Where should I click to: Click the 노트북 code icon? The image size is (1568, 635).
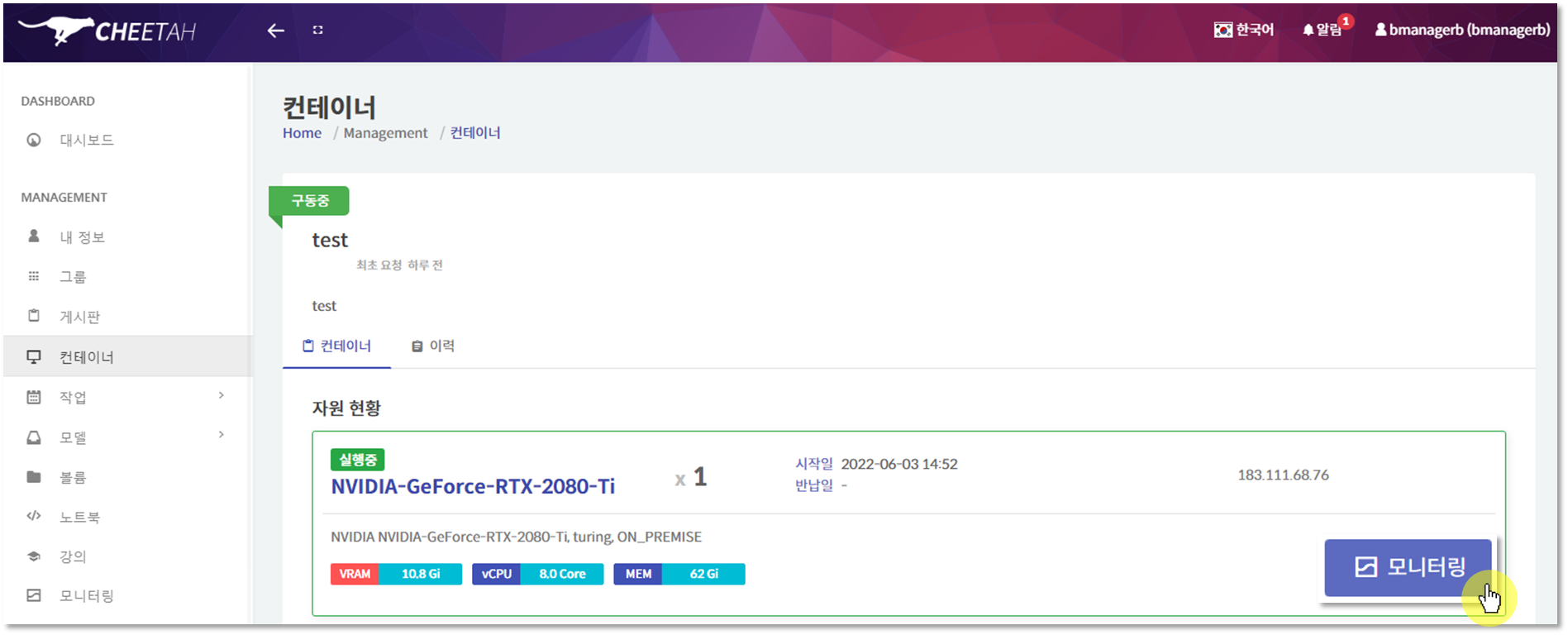pyautogui.click(x=34, y=516)
